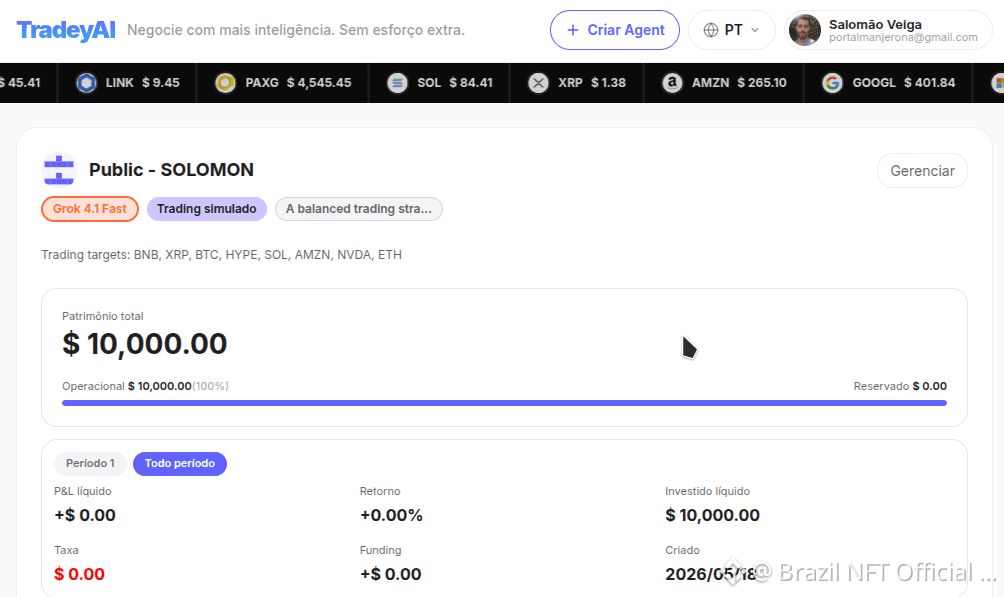The image size is (1004, 597).
Task: Click the Retorno +0.00% value
Action: tap(391, 515)
